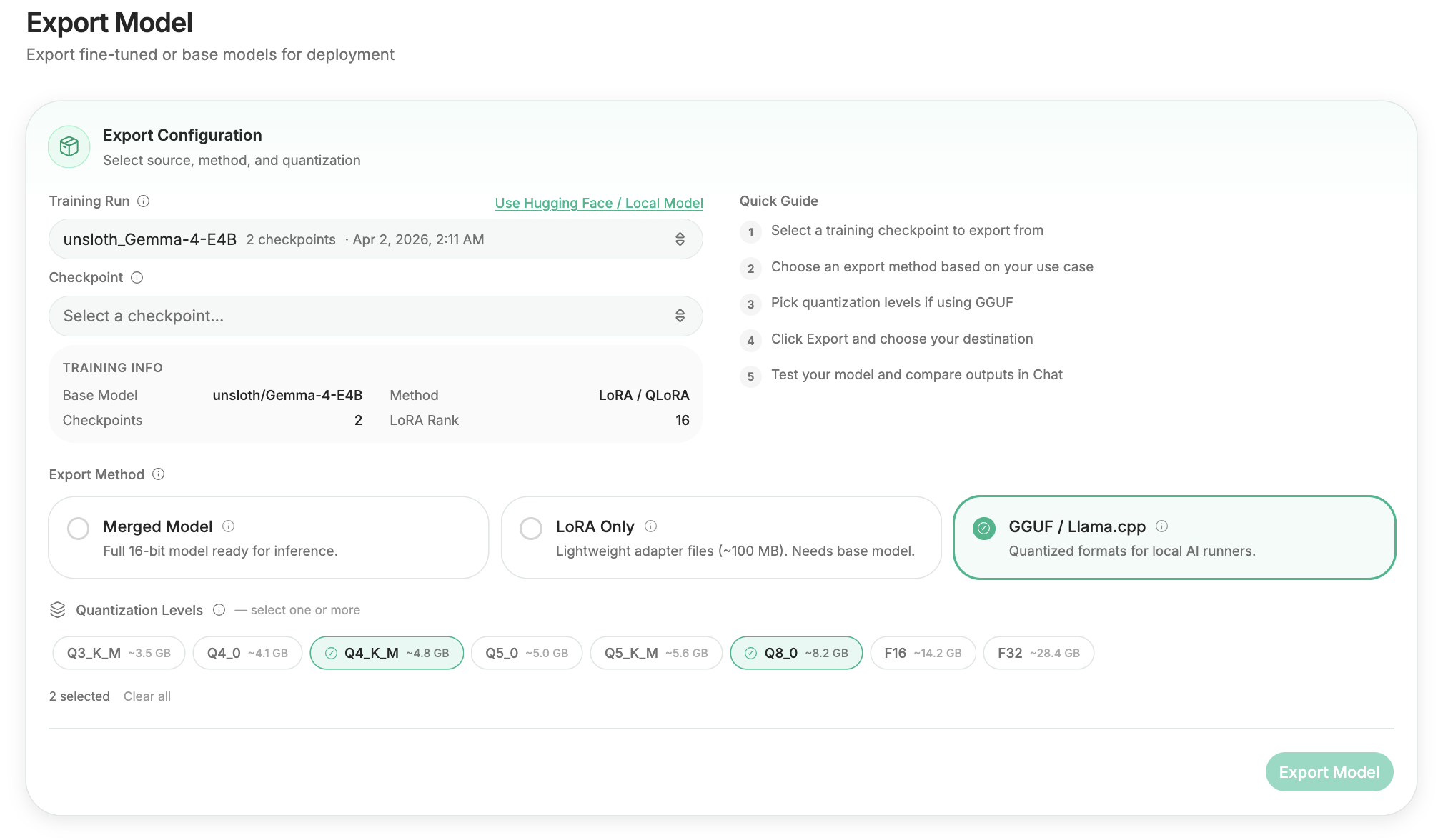
Task: Open Use Hugging Face / Local Model link
Action: coord(599,204)
